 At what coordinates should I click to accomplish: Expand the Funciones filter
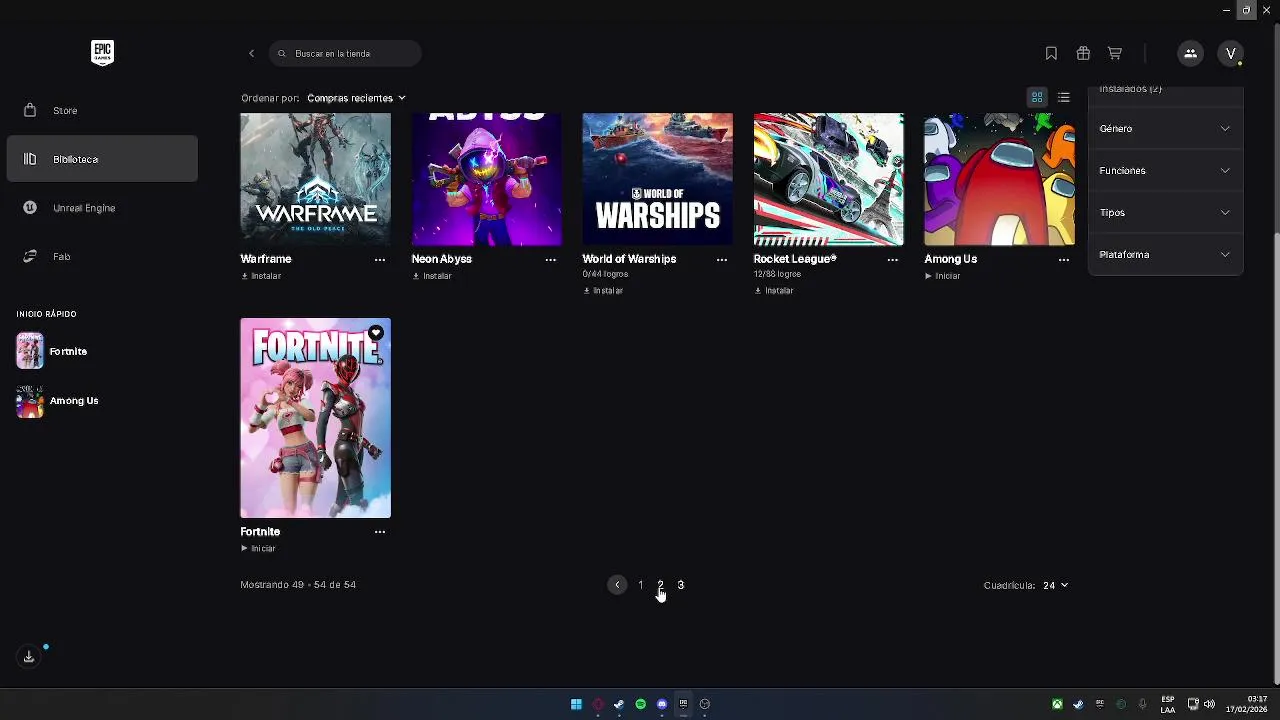click(1165, 170)
